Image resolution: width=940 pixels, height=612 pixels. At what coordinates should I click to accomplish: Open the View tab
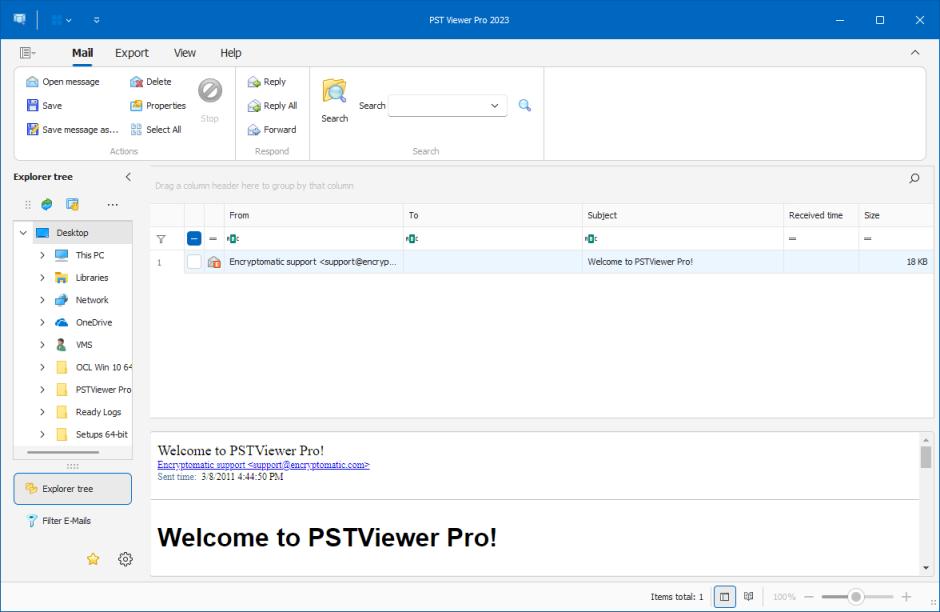pyautogui.click(x=185, y=53)
